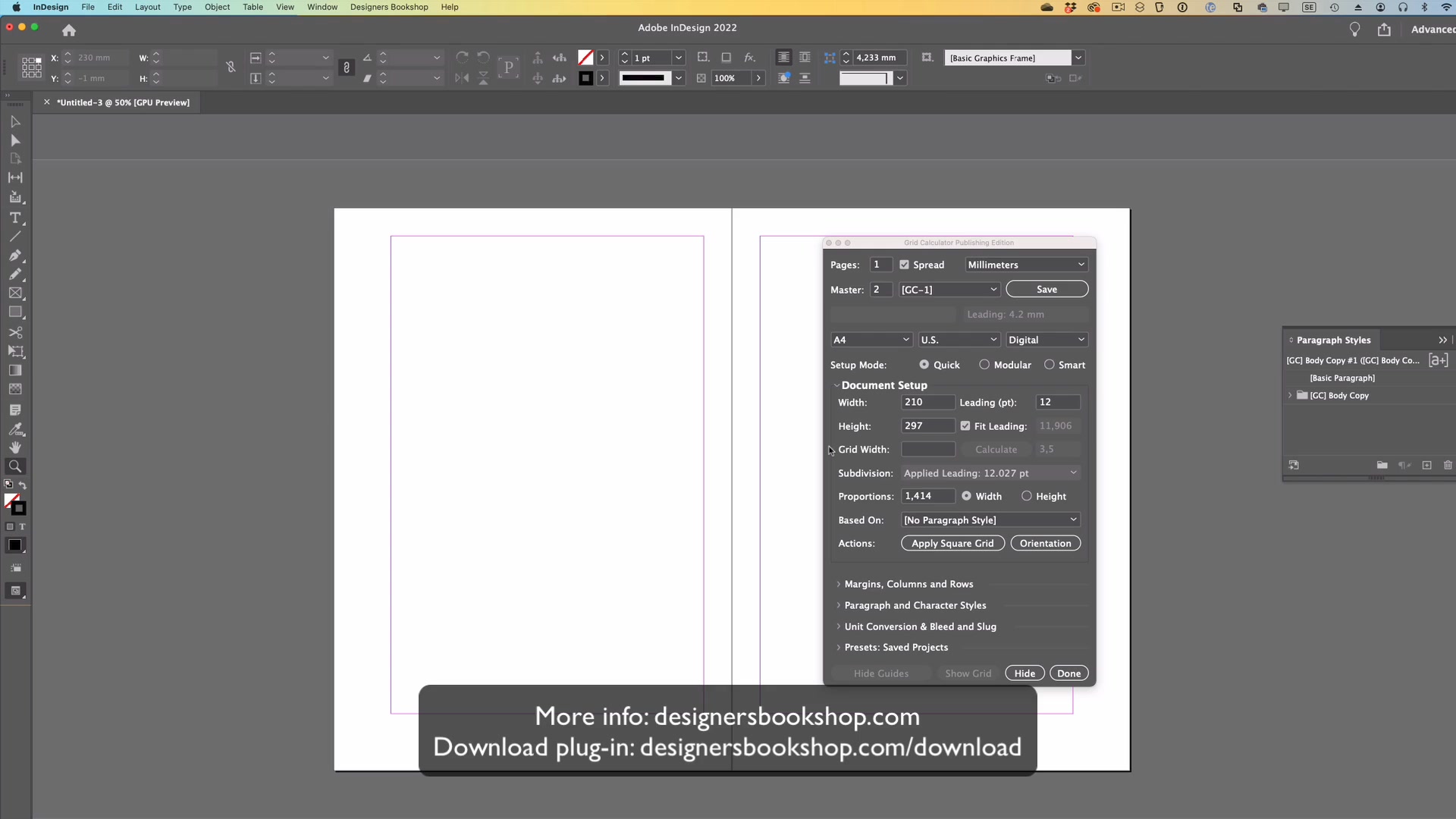Select the Selection tool arrow

(15, 121)
